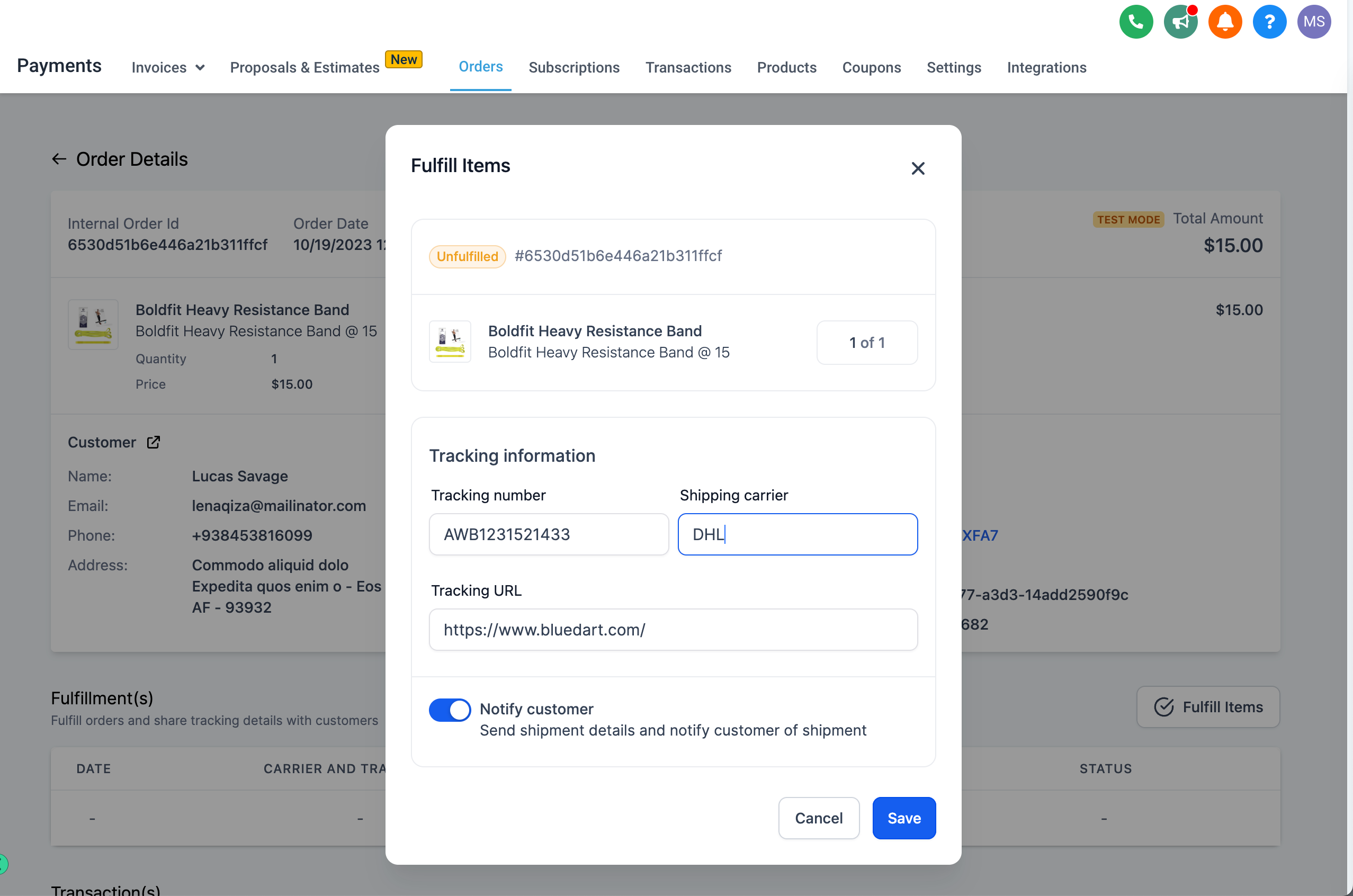
Task: Click the product title in the dialog
Action: click(x=595, y=331)
